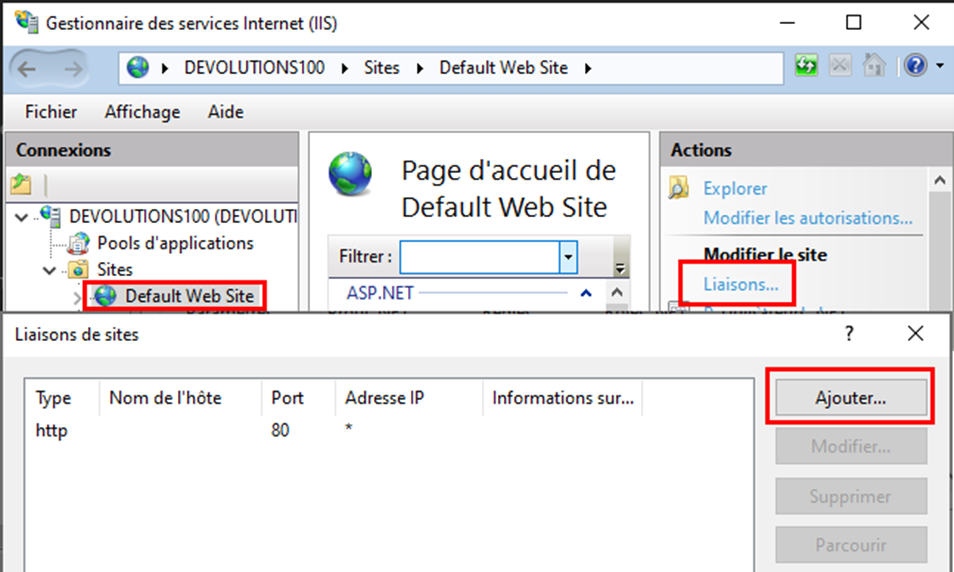Select Default Web Site in tree
The image size is (954, 572).
pos(189,296)
